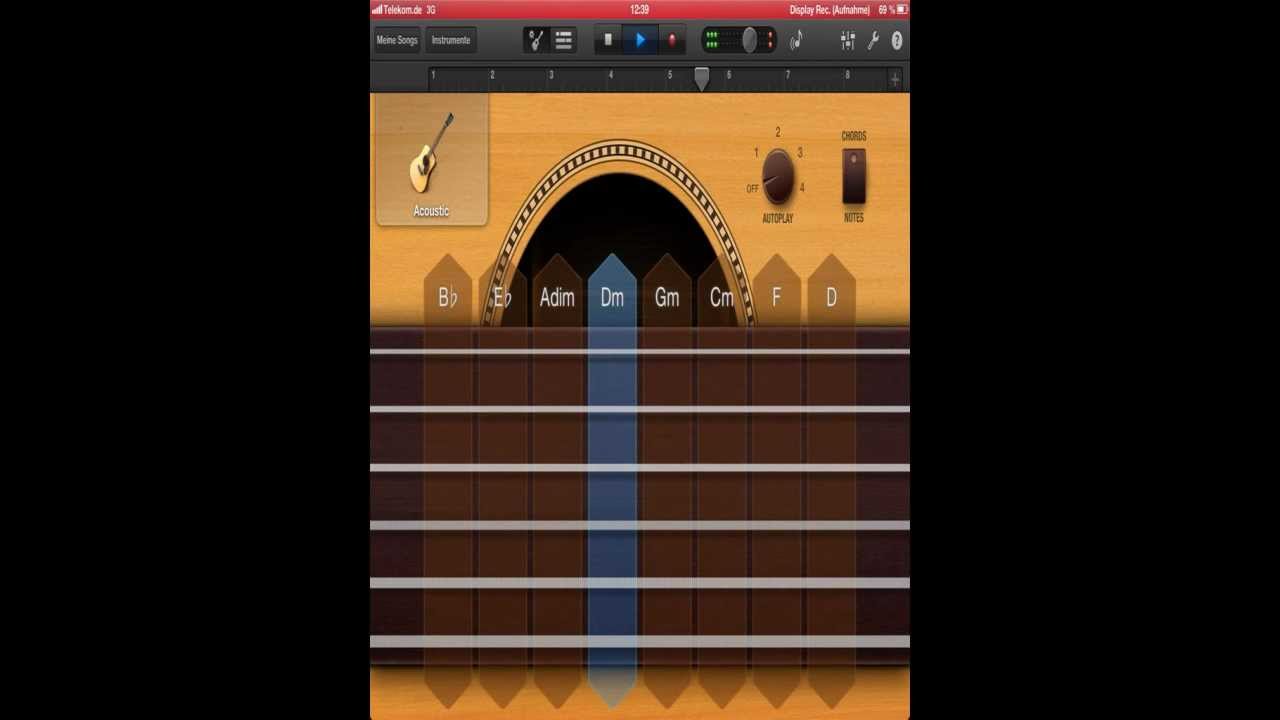Click bar 3 on the timeline ruler
Viewport: 1280px width, 720px height.
pyautogui.click(x=551, y=75)
